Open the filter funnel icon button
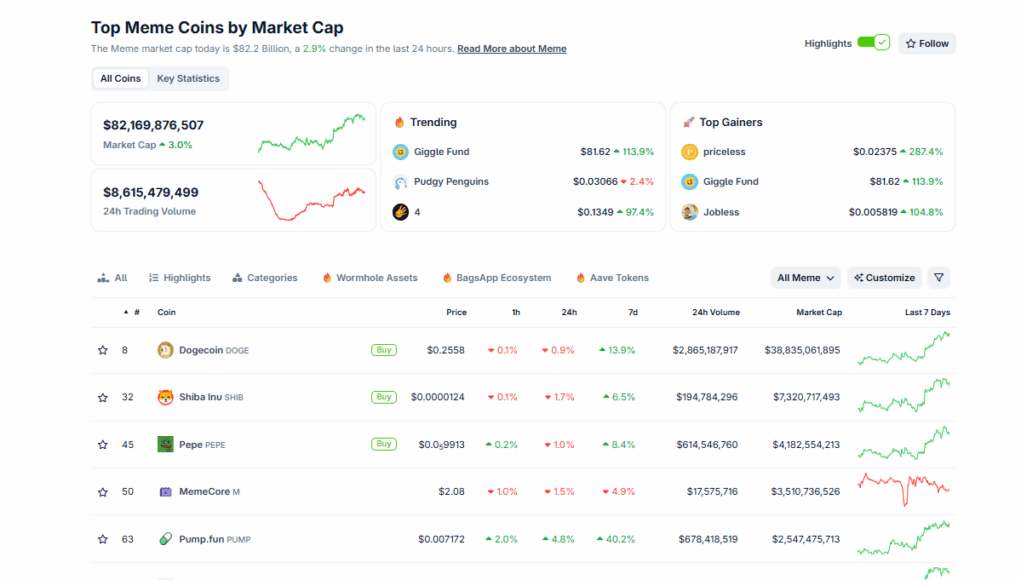The image size is (1021, 580). pyautogui.click(x=938, y=278)
